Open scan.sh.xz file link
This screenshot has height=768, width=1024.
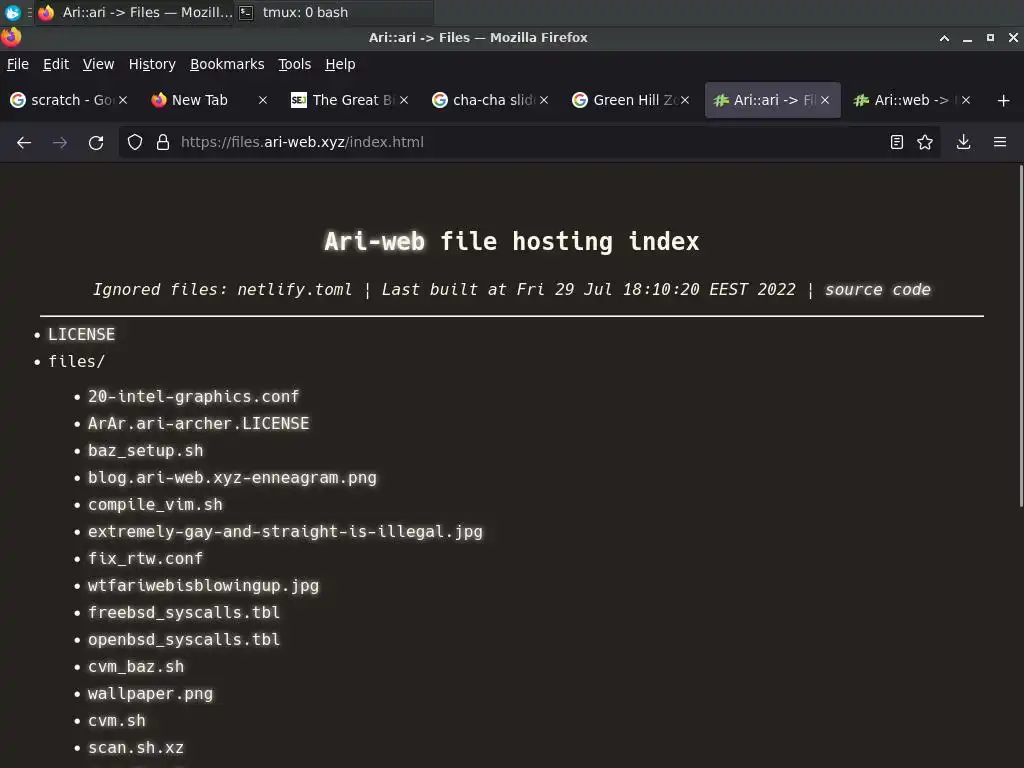point(136,748)
